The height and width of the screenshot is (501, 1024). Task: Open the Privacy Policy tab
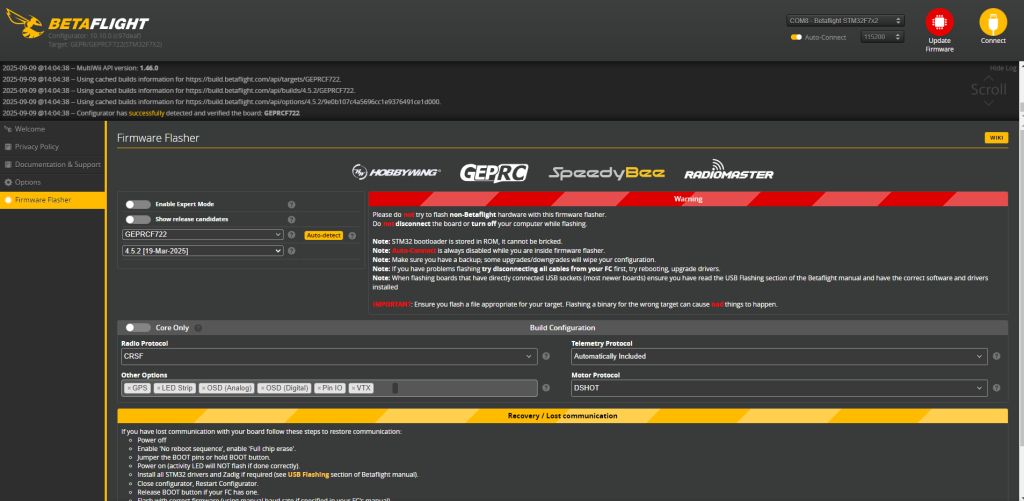(53, 147)
